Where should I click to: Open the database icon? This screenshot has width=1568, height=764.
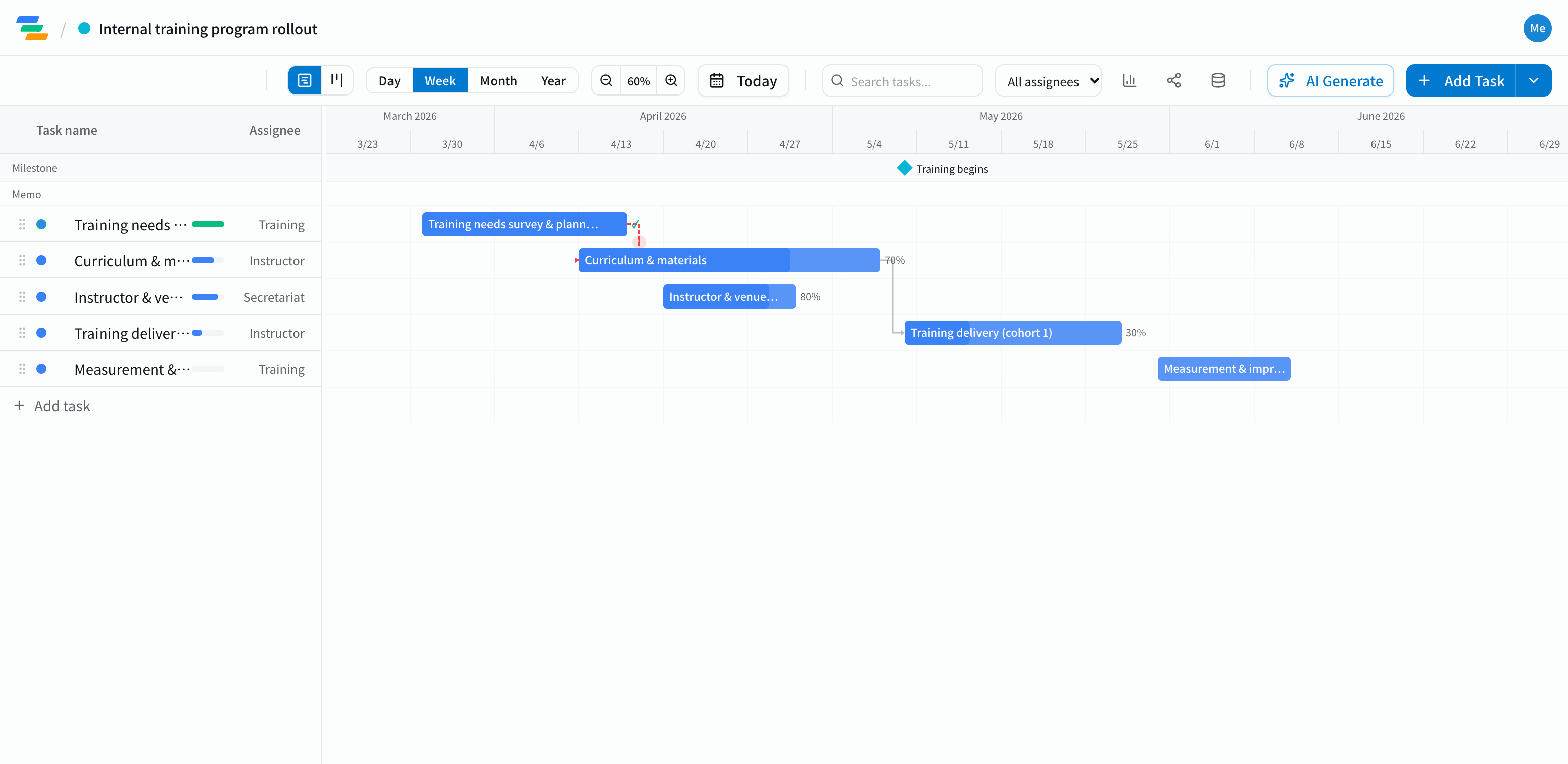[1218, 80]
